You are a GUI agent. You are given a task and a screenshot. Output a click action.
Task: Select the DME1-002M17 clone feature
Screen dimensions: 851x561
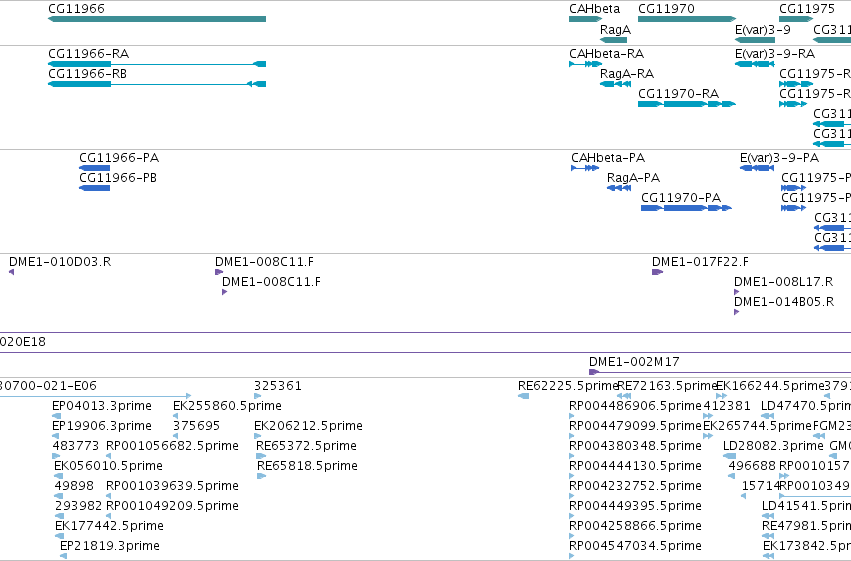720,372
